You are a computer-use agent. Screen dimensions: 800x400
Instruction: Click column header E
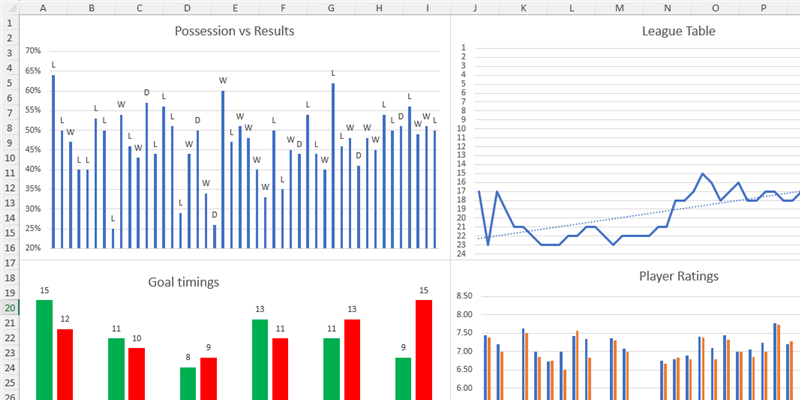[235, 8]
